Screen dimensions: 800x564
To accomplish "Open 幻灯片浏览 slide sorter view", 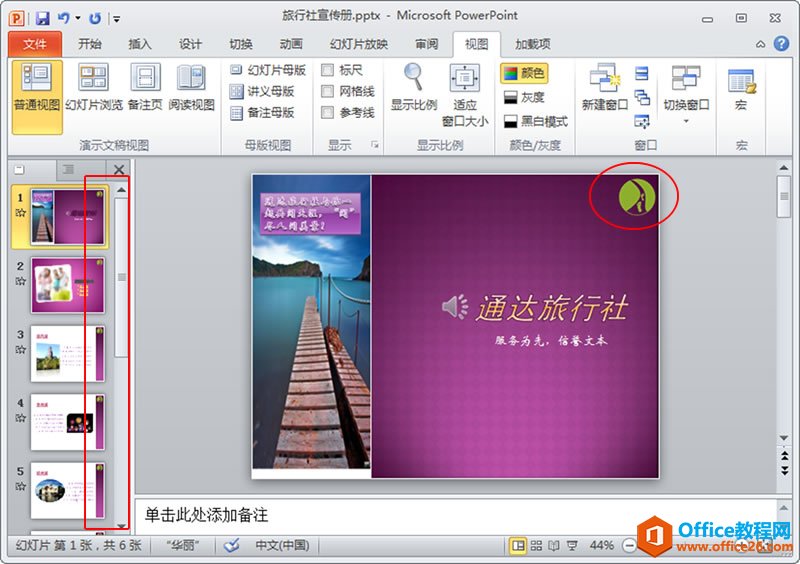I will coord(94,88).
